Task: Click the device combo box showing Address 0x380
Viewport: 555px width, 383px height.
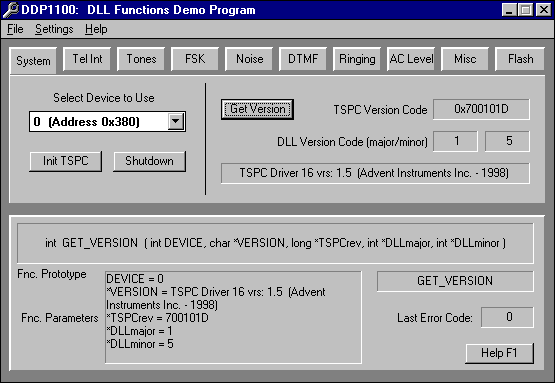Action: (107, 122)
